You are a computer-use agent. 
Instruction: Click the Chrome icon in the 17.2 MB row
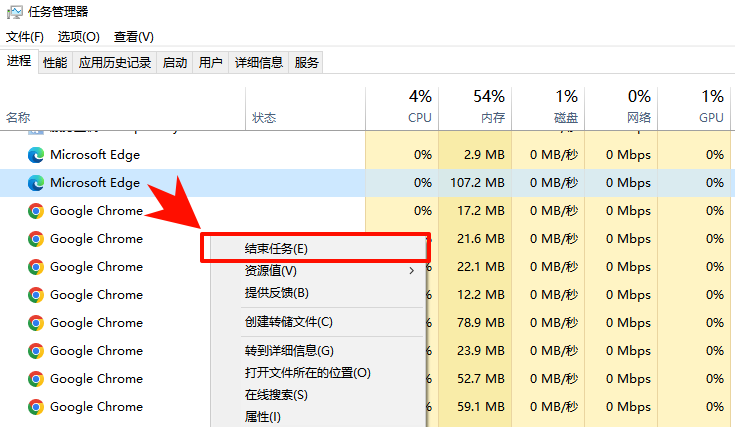[x=36, y=211]
